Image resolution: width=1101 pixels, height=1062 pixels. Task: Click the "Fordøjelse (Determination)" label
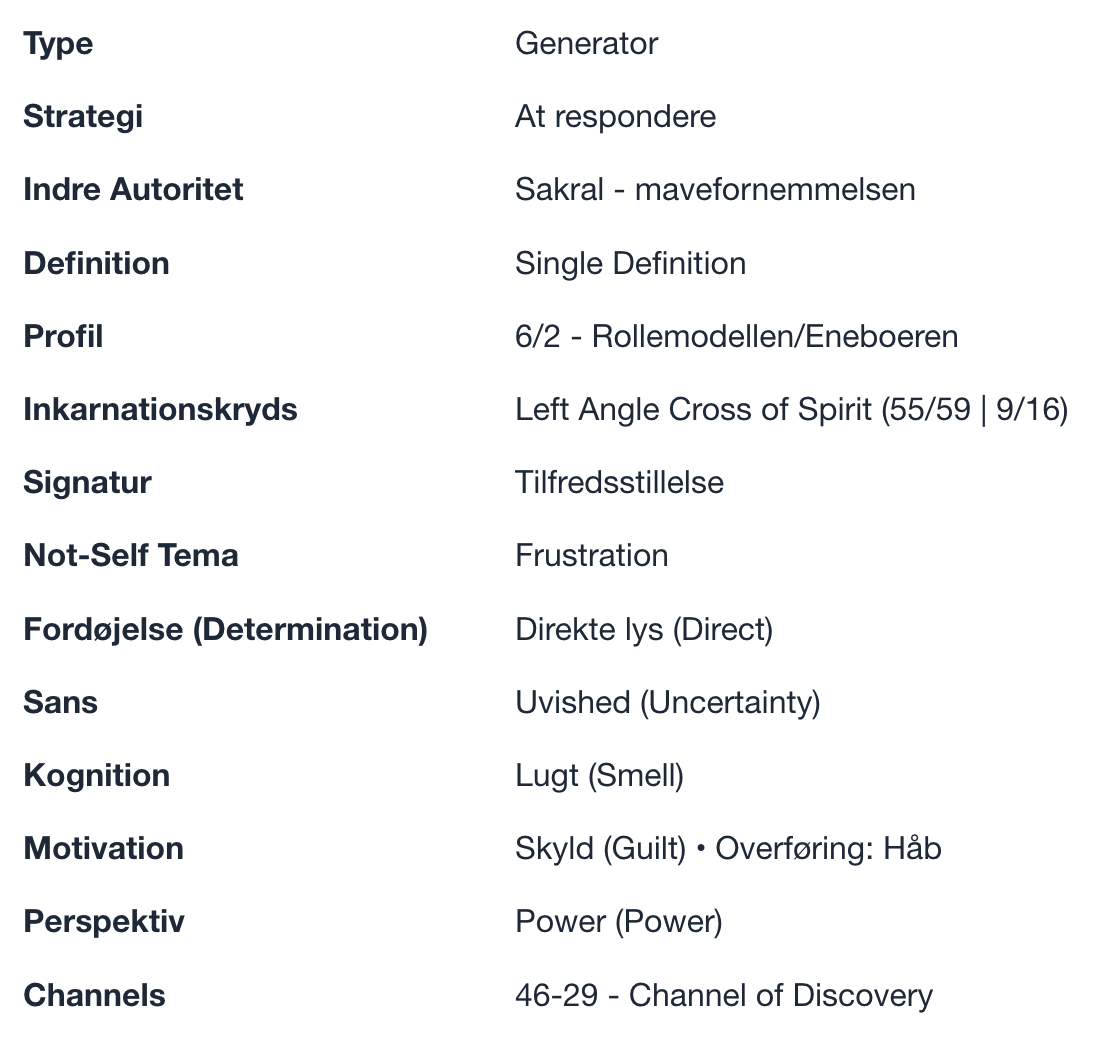click(225, 629)
